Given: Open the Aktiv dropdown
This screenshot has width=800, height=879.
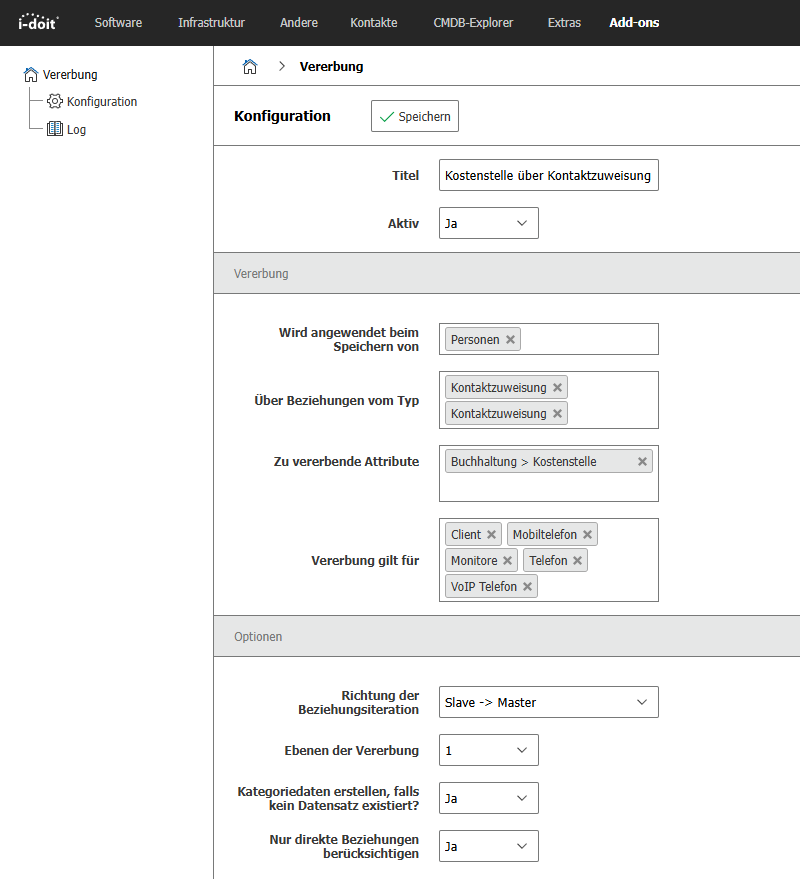Looking at the screenshot, I should [488, 222].
